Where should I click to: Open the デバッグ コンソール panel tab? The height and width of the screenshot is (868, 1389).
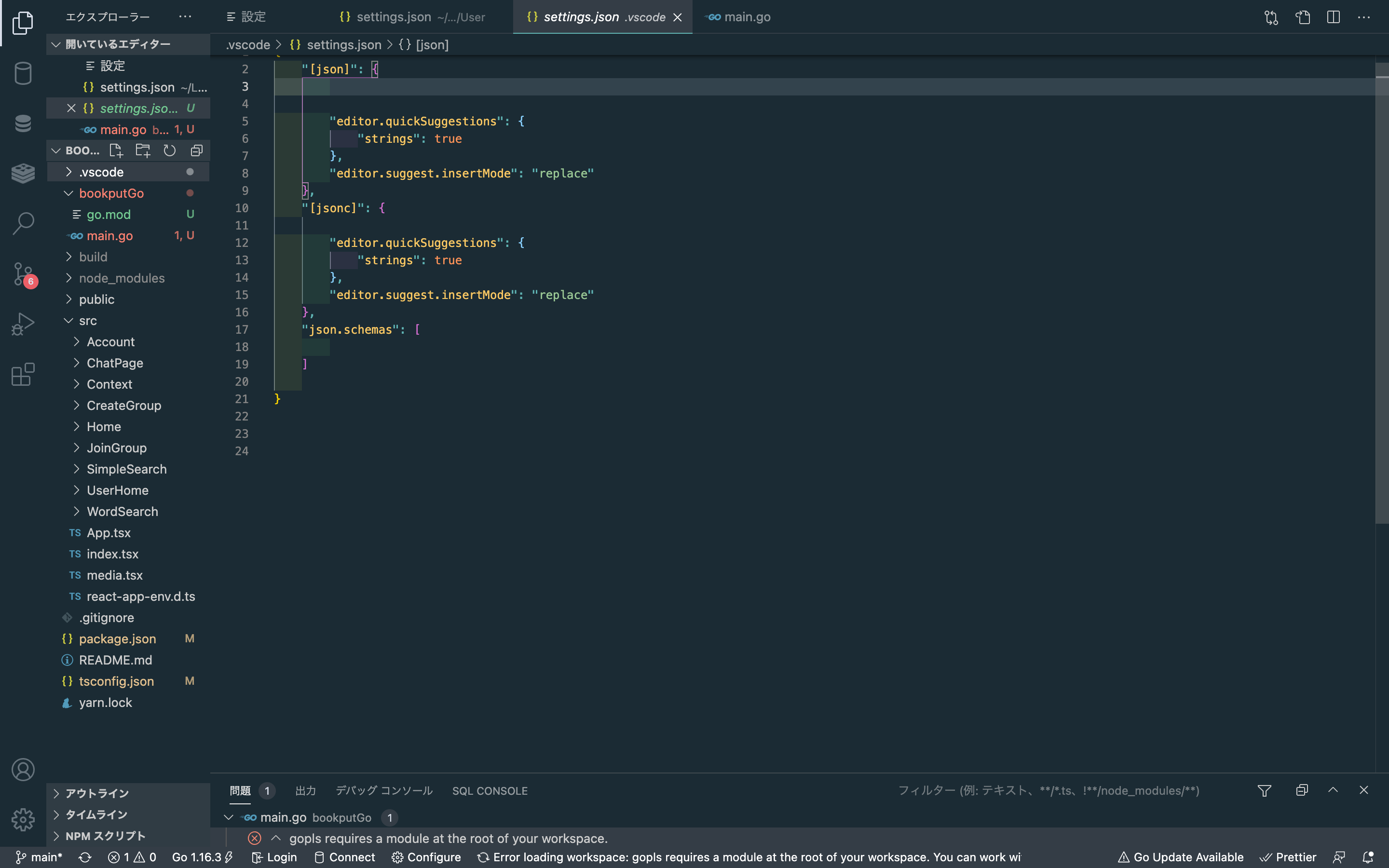click(384, 790)
